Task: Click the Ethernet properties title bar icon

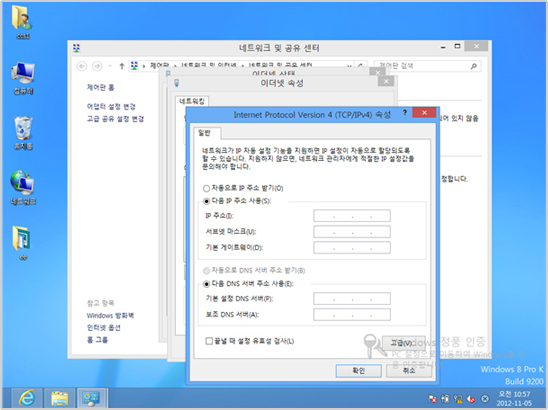Action: 177,83
